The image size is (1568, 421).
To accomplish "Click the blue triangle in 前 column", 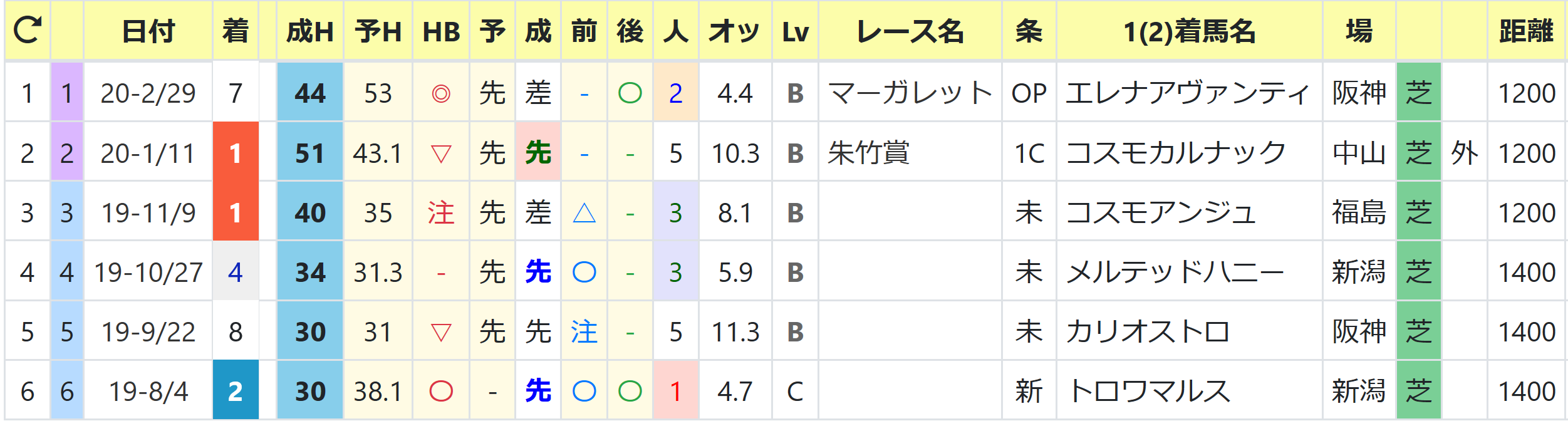I will [584, 213].
